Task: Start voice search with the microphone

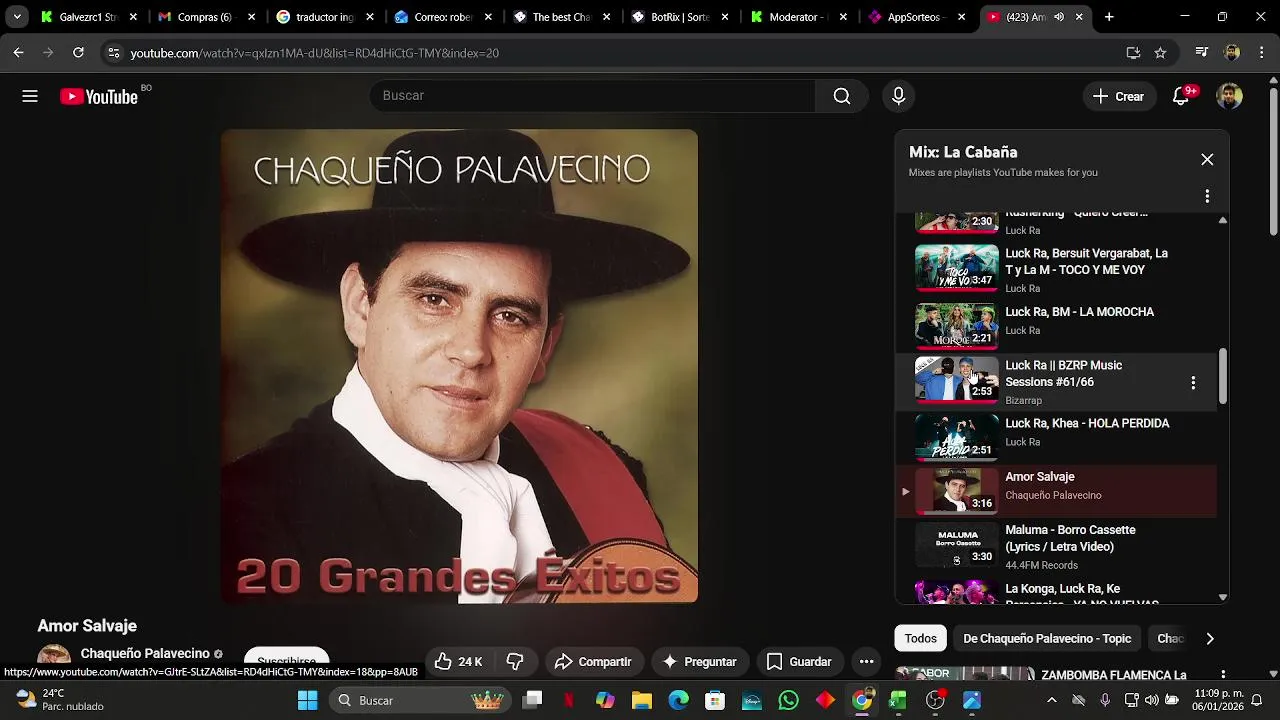Action: (898, 96)
